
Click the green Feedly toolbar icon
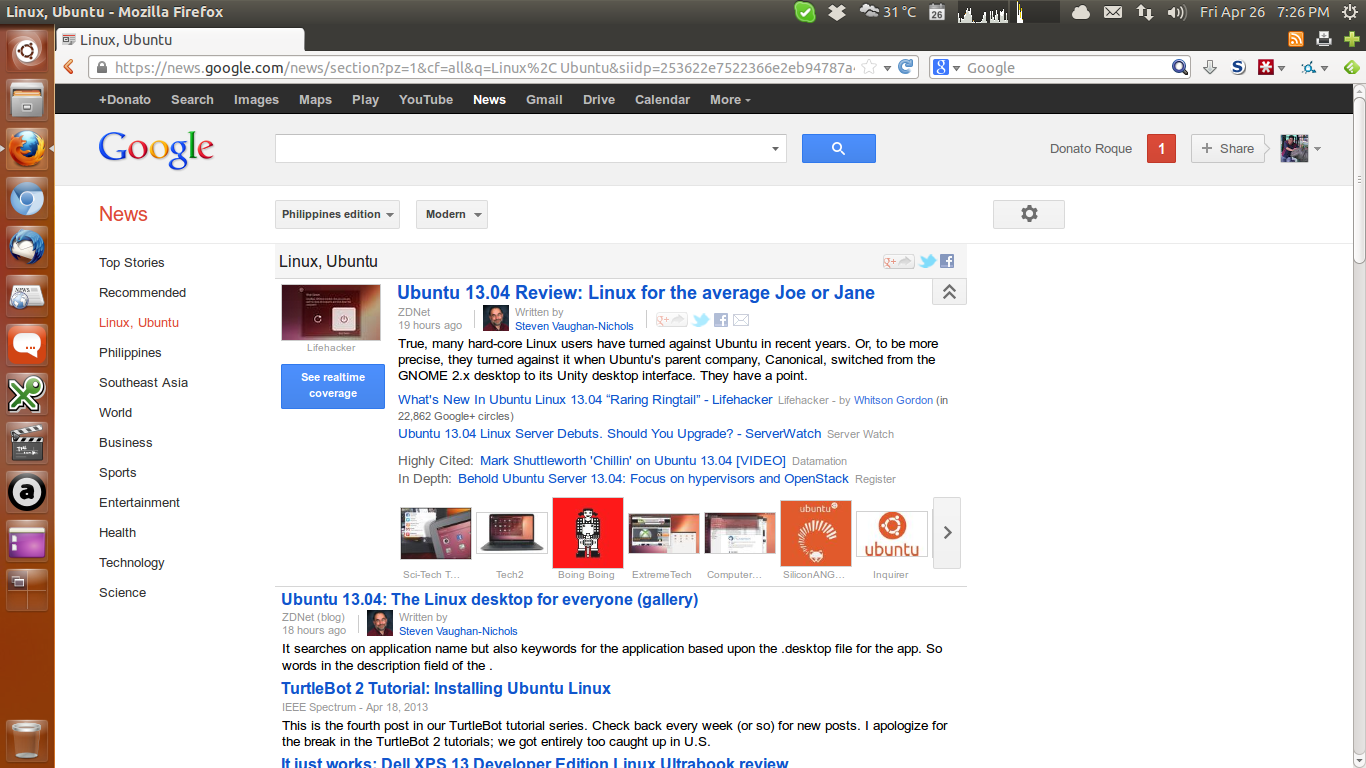pos(1351,67)
